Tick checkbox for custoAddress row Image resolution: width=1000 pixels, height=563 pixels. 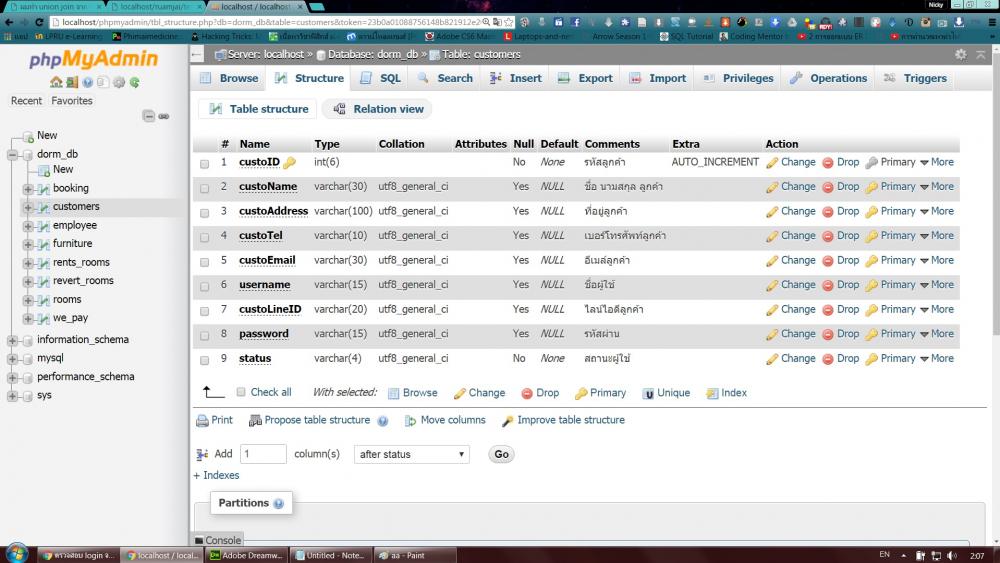point(204,213)
